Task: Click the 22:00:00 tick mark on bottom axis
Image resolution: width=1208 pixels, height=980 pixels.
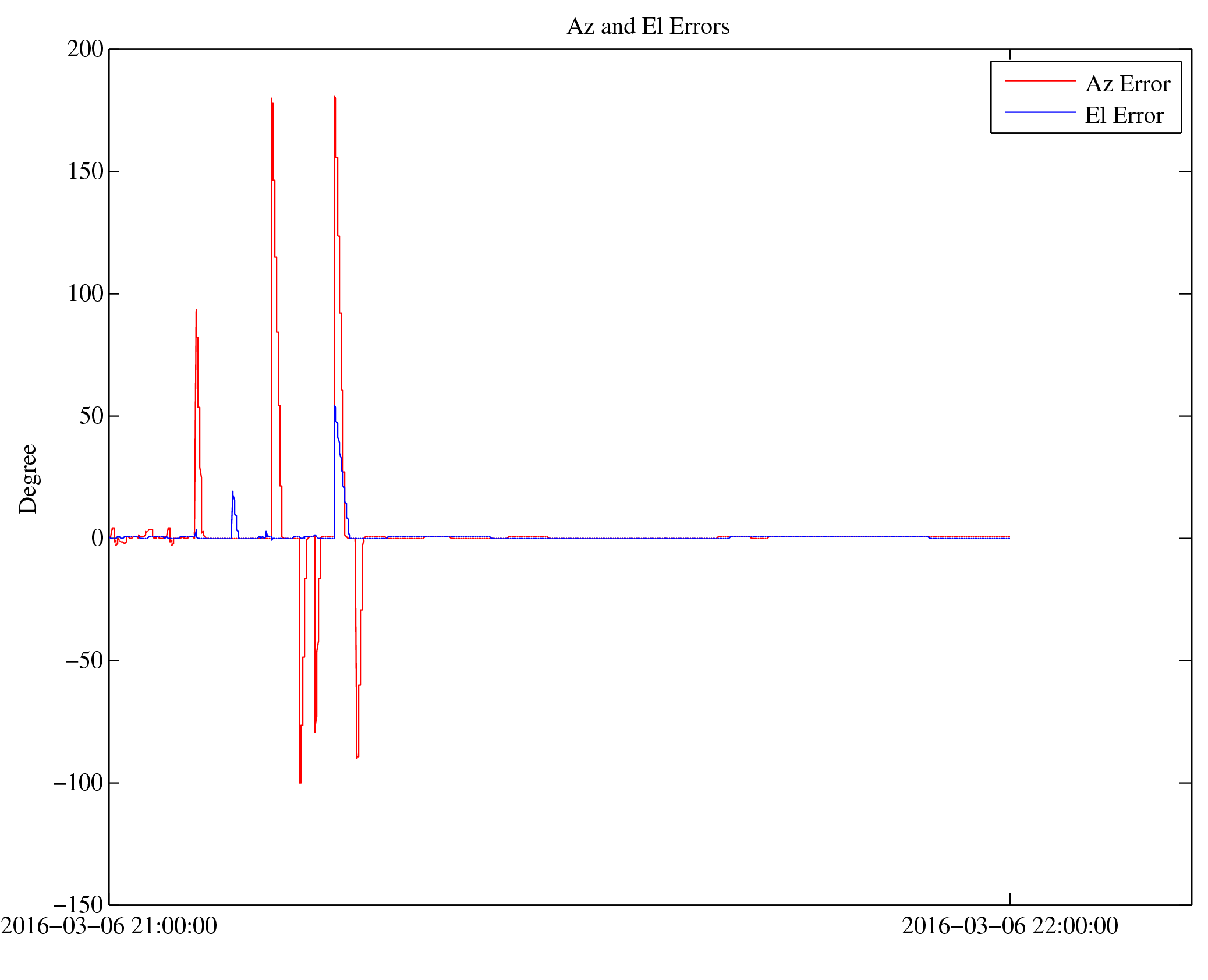Action: (1010, 898)
